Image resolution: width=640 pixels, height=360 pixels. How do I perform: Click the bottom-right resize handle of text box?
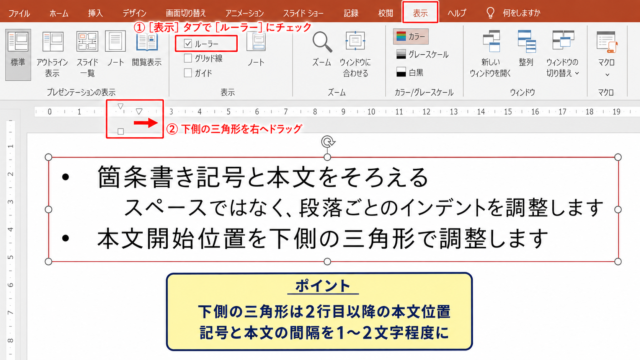pyautogui.click(x=618, y=261)
